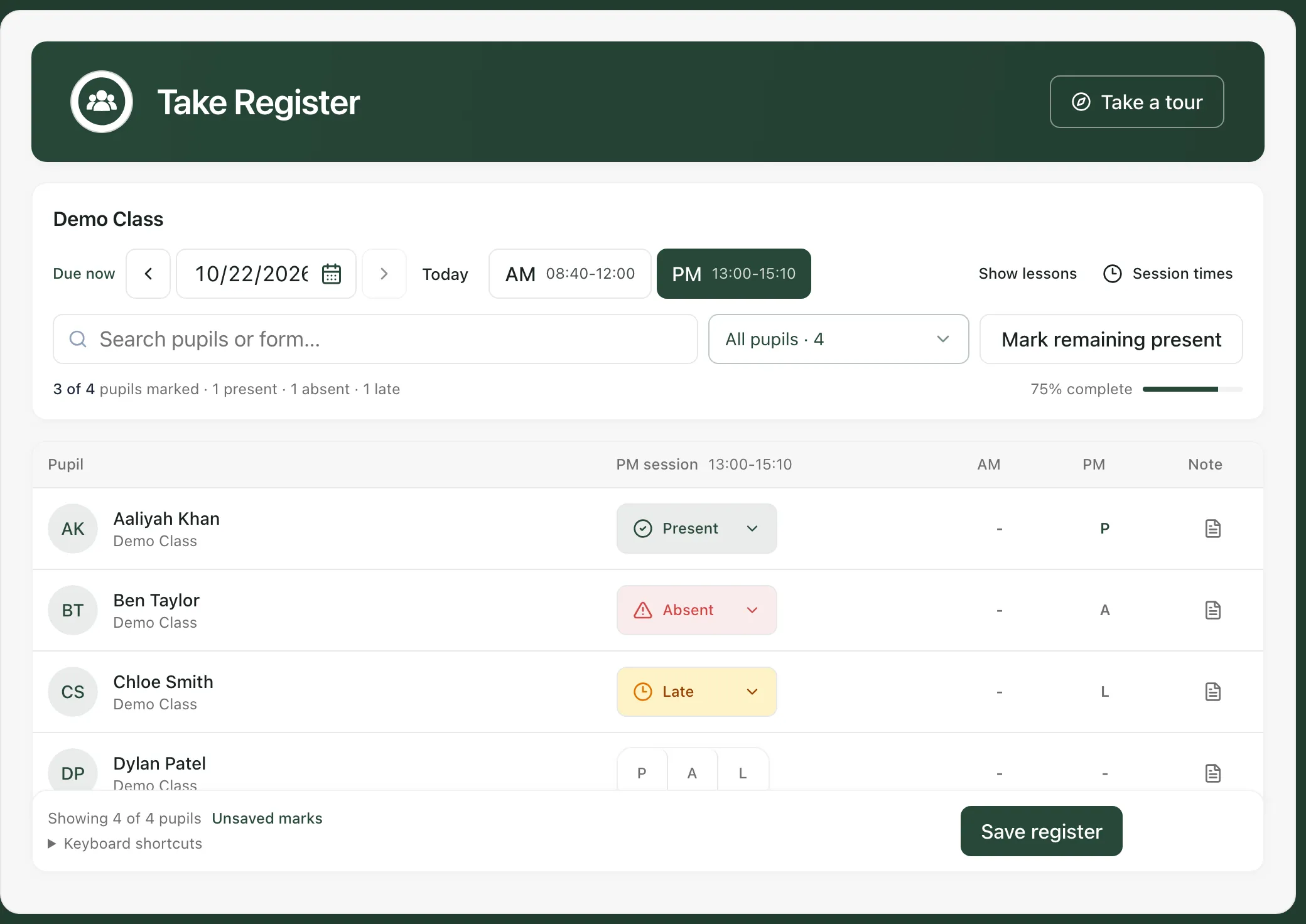Click the Demo Class heading
Image resolution: width=1306 pixels, height=924 pixels.
point(108,219)
